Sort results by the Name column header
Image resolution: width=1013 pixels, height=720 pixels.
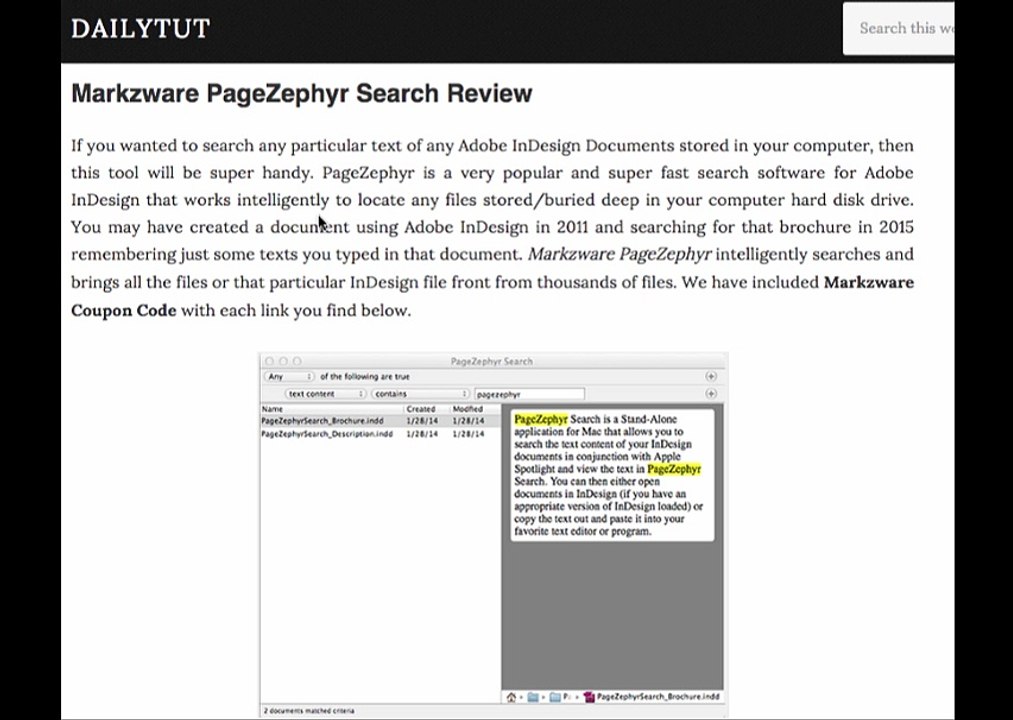click(x=331, y=409)
